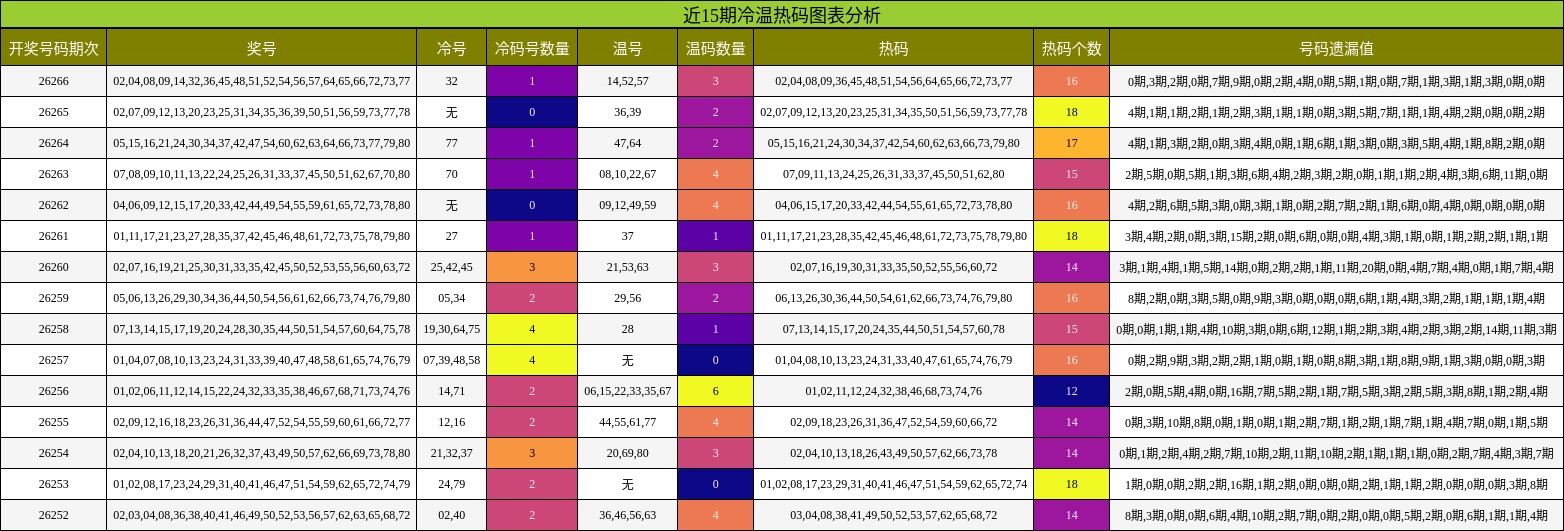The height and width of the screenshot is (531, 1564).
Task: Click warm numbers 44,55,61,77
Action: click(628, 422)
